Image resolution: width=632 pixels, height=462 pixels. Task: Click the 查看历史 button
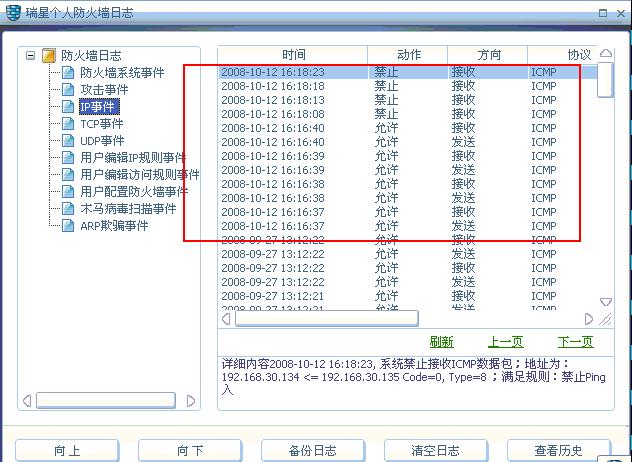click(x=559, y=450)
